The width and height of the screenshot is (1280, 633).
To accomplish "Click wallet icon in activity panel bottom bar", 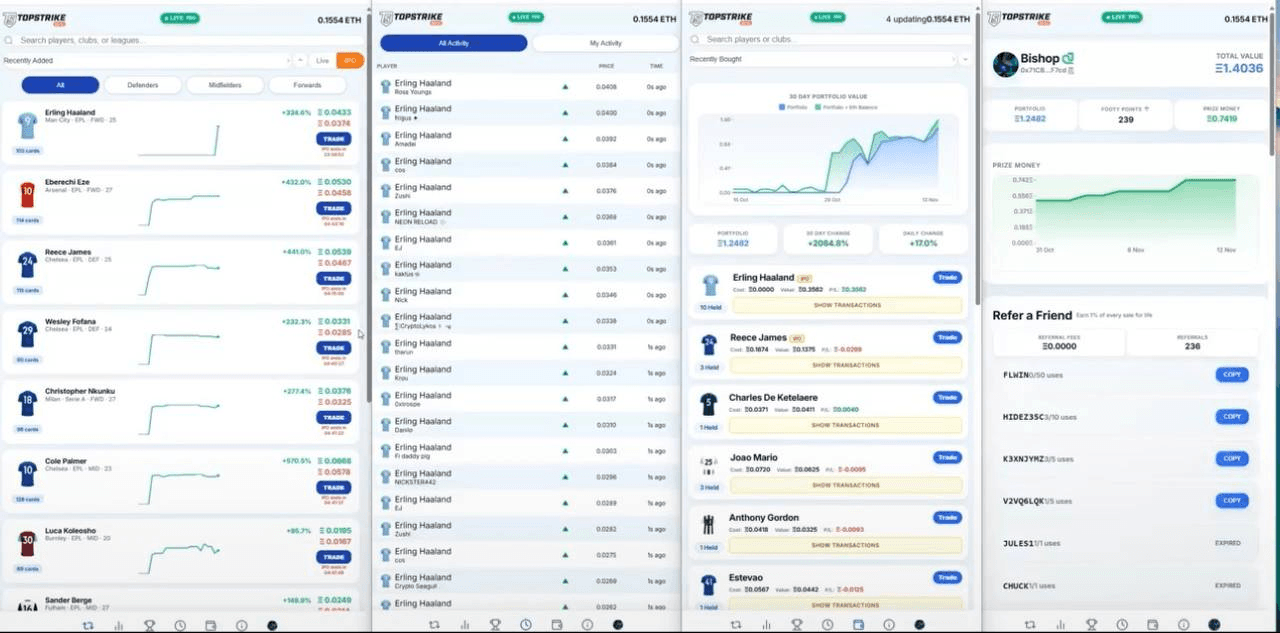I will 556,625.
